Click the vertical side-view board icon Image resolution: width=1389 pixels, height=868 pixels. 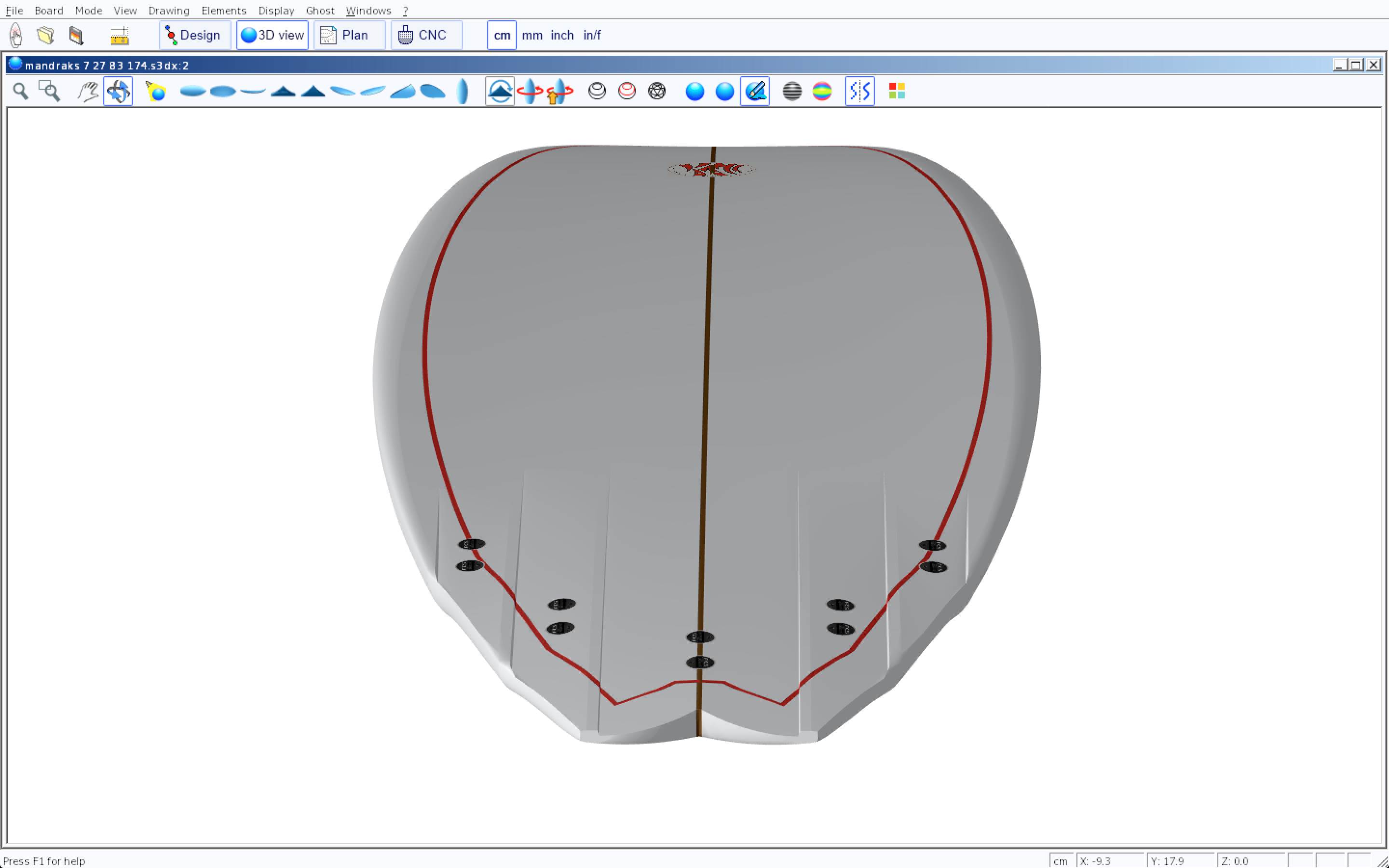click(x=463, y=91)
